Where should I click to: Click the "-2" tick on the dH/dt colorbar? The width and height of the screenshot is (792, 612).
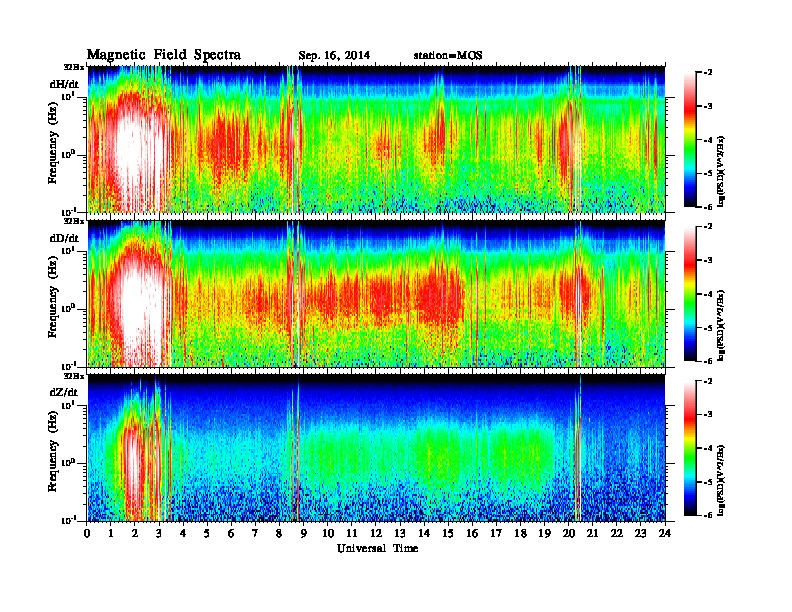708,73
